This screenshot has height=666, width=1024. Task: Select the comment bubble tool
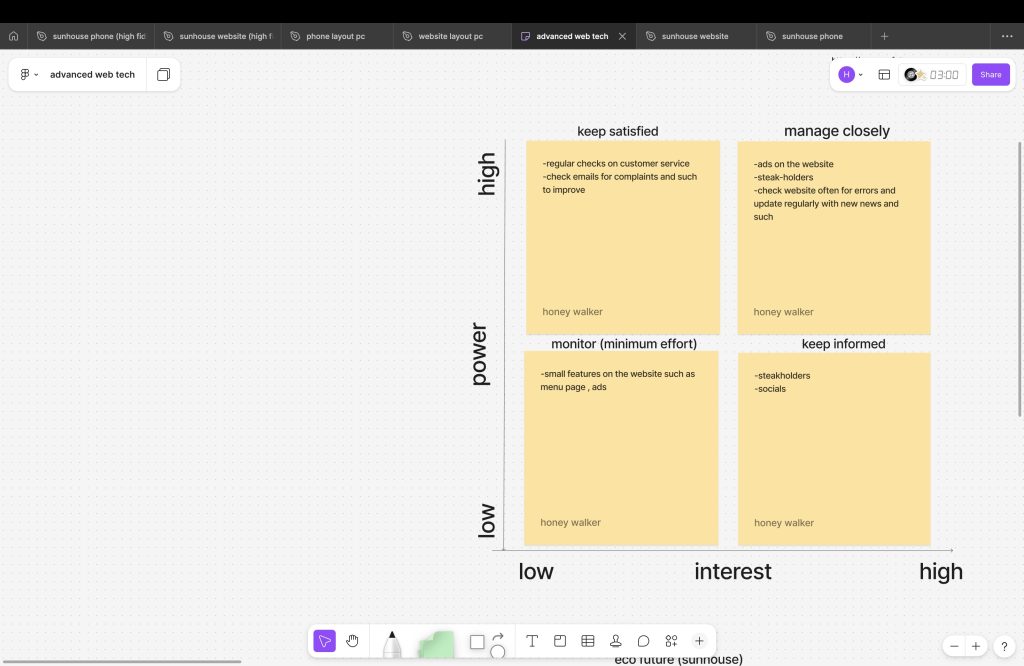point(644,641)
